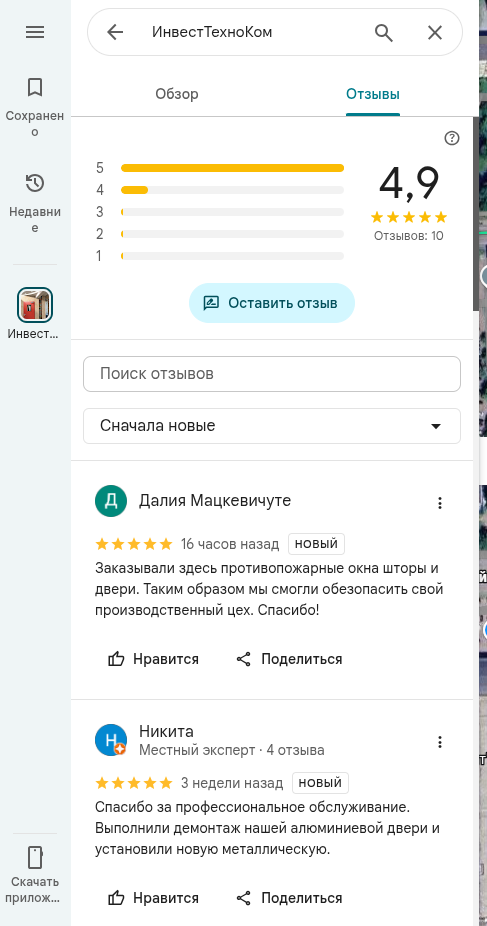This screenshot has height=926, width=487.
Task: Go back with the arrow in search box
Action: coord(115,32)
